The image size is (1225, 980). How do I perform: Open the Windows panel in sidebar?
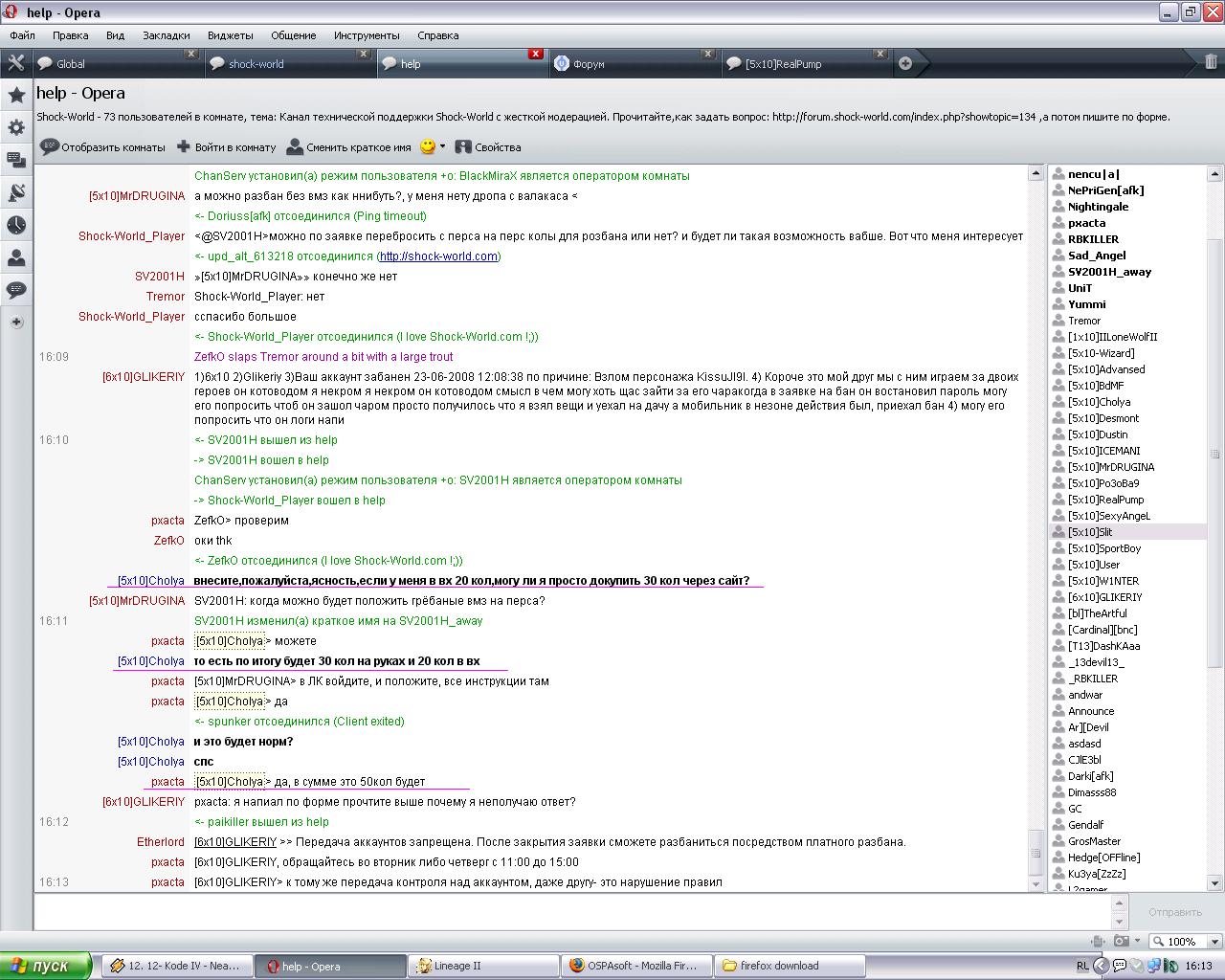[16, 160]
